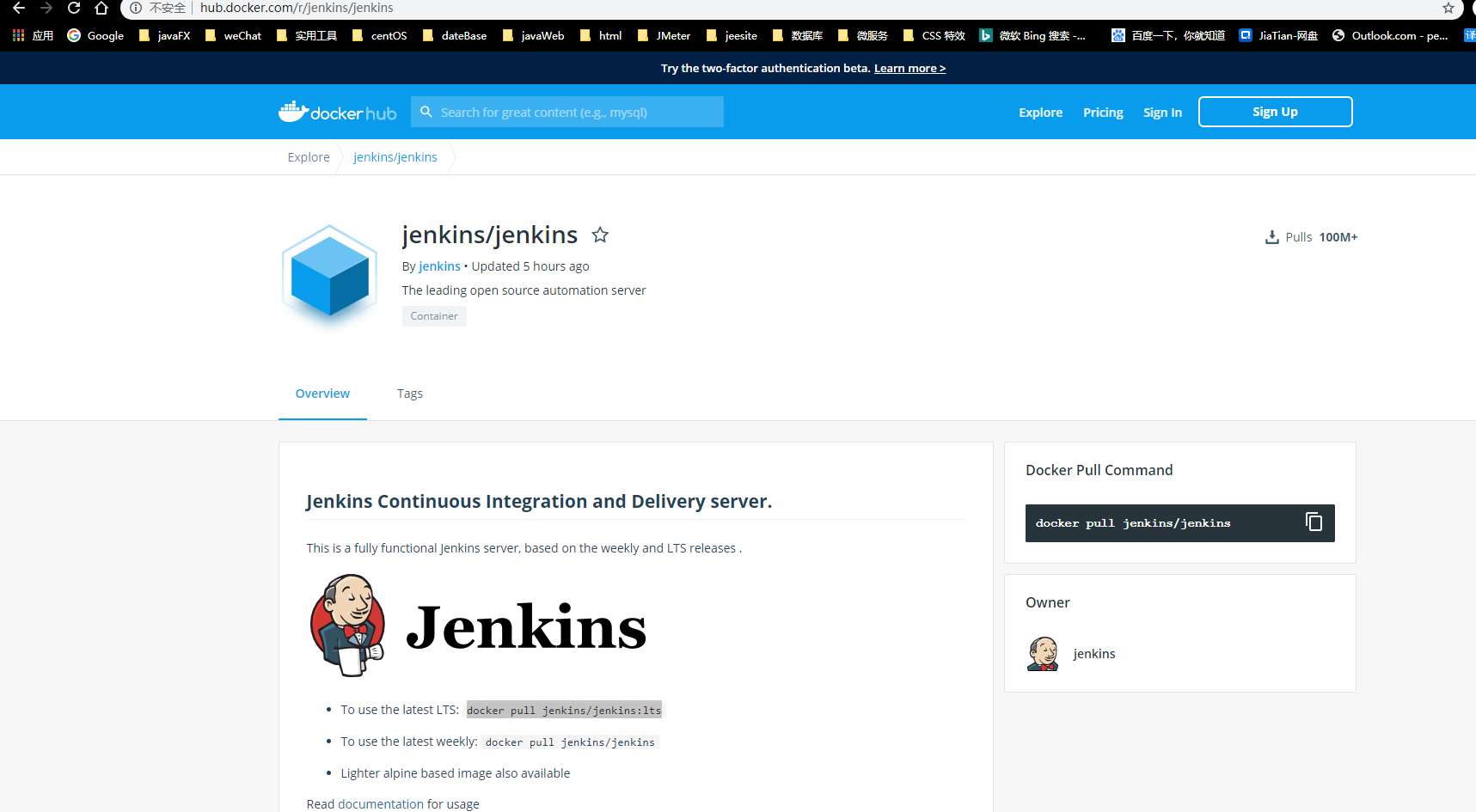Open the CSS 特效 bookmark folder
The height and width of the screenshot is (812, 1476).
coord(934,35)
